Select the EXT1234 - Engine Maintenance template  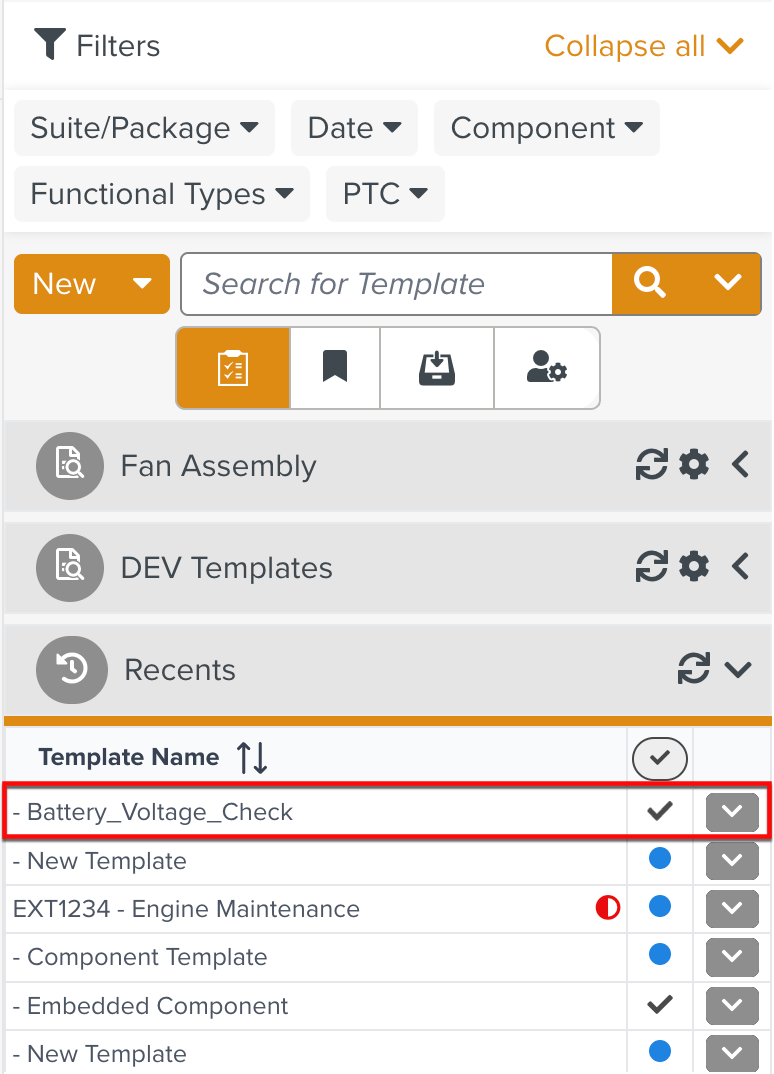point(187,909)
